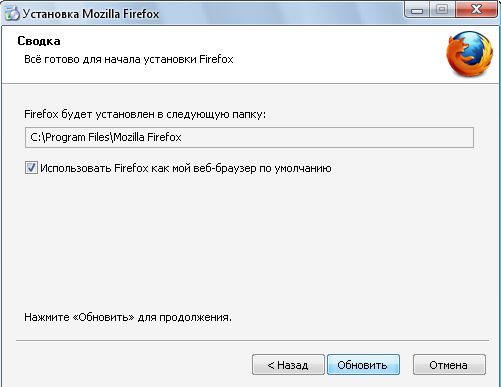The image size is (501, 387).
Task: Click the installer icon in the title bar
Action: pos(12,13)
